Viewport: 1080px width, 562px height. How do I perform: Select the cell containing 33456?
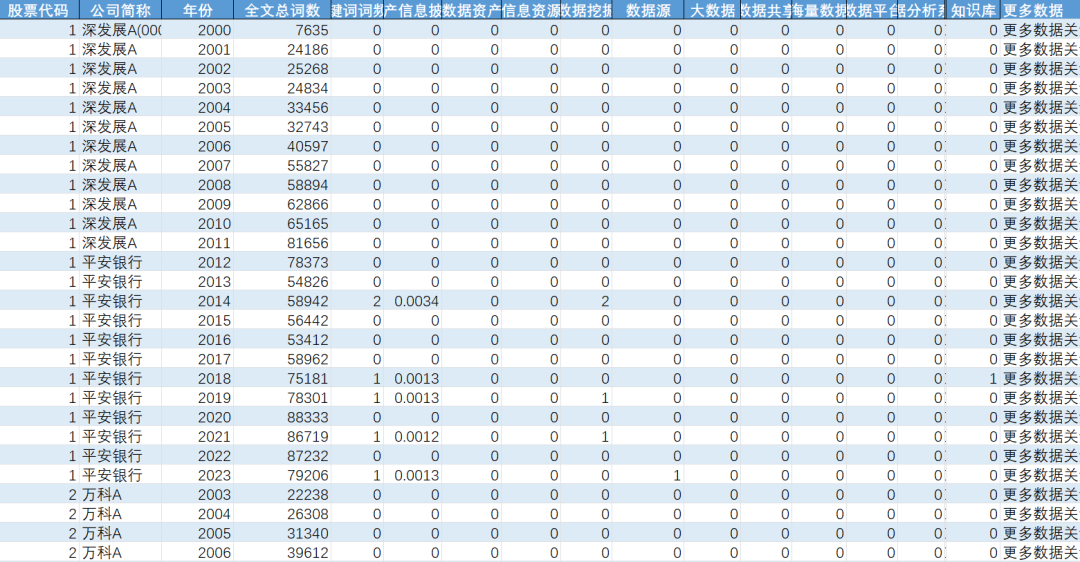pos(282,107)
